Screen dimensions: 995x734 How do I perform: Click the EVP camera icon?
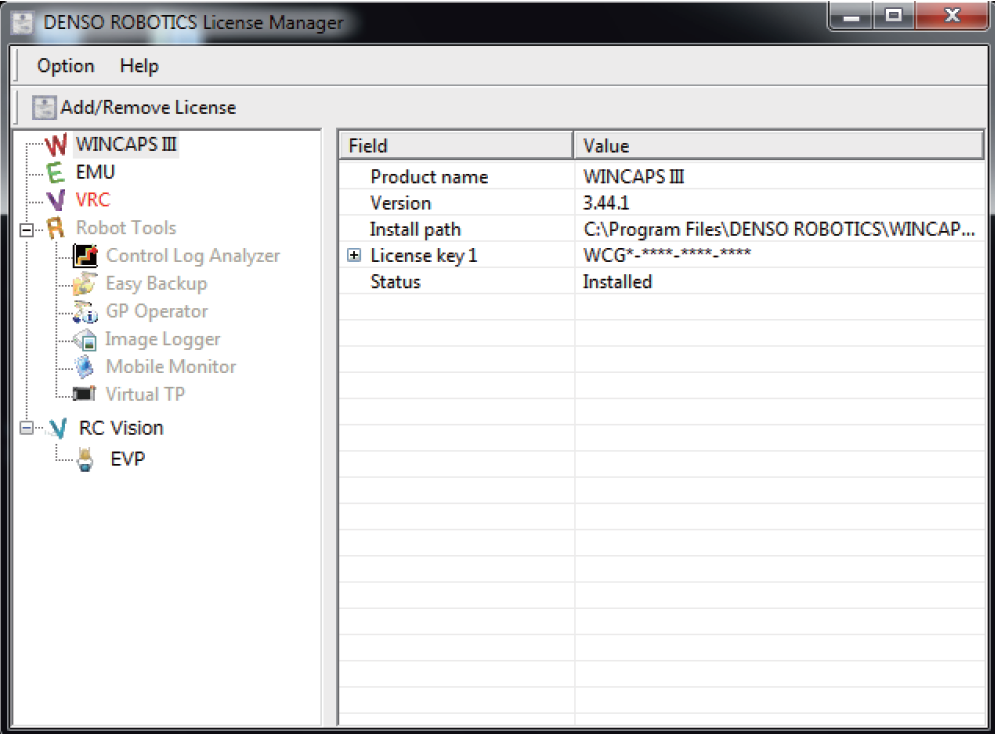coord(85,459)
